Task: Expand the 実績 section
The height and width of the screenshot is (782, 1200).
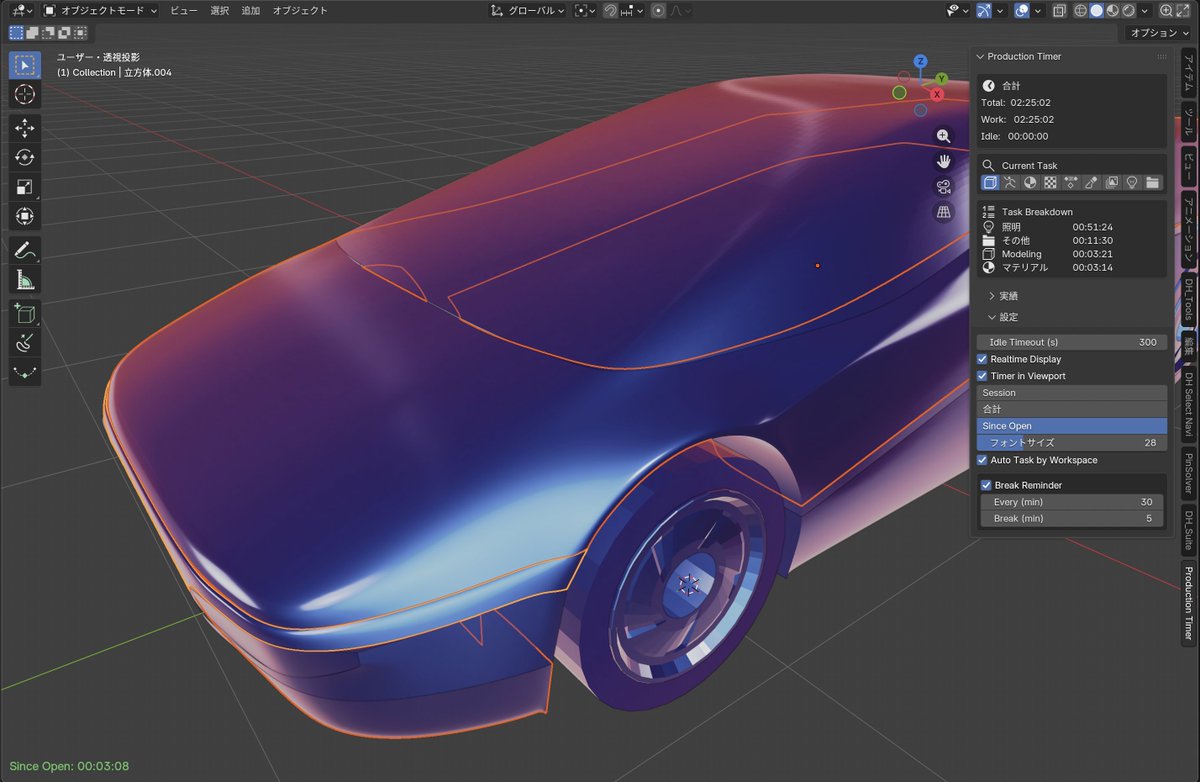Action: click(x=1008, y=296)
